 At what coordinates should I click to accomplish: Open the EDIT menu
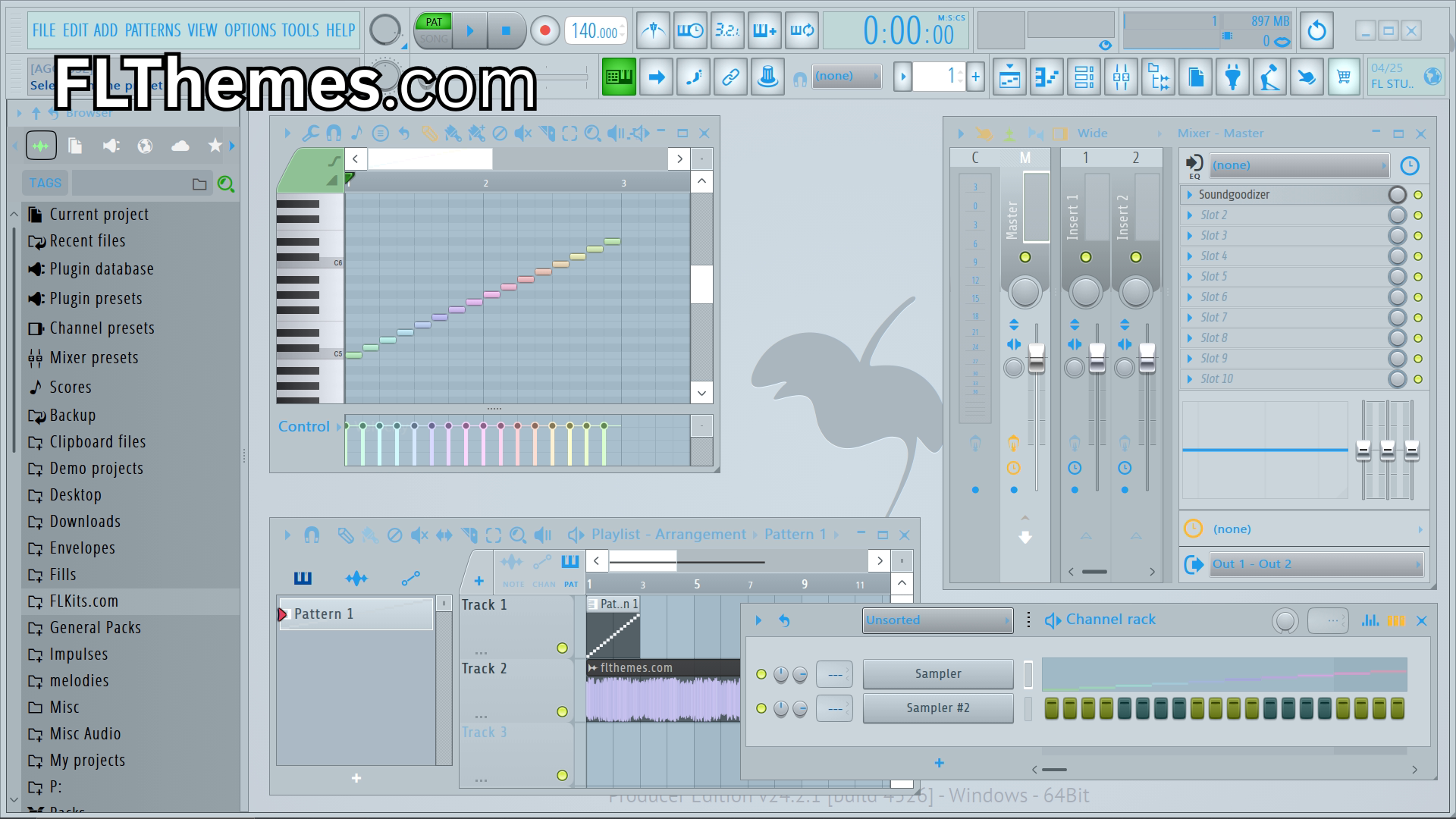75,30
